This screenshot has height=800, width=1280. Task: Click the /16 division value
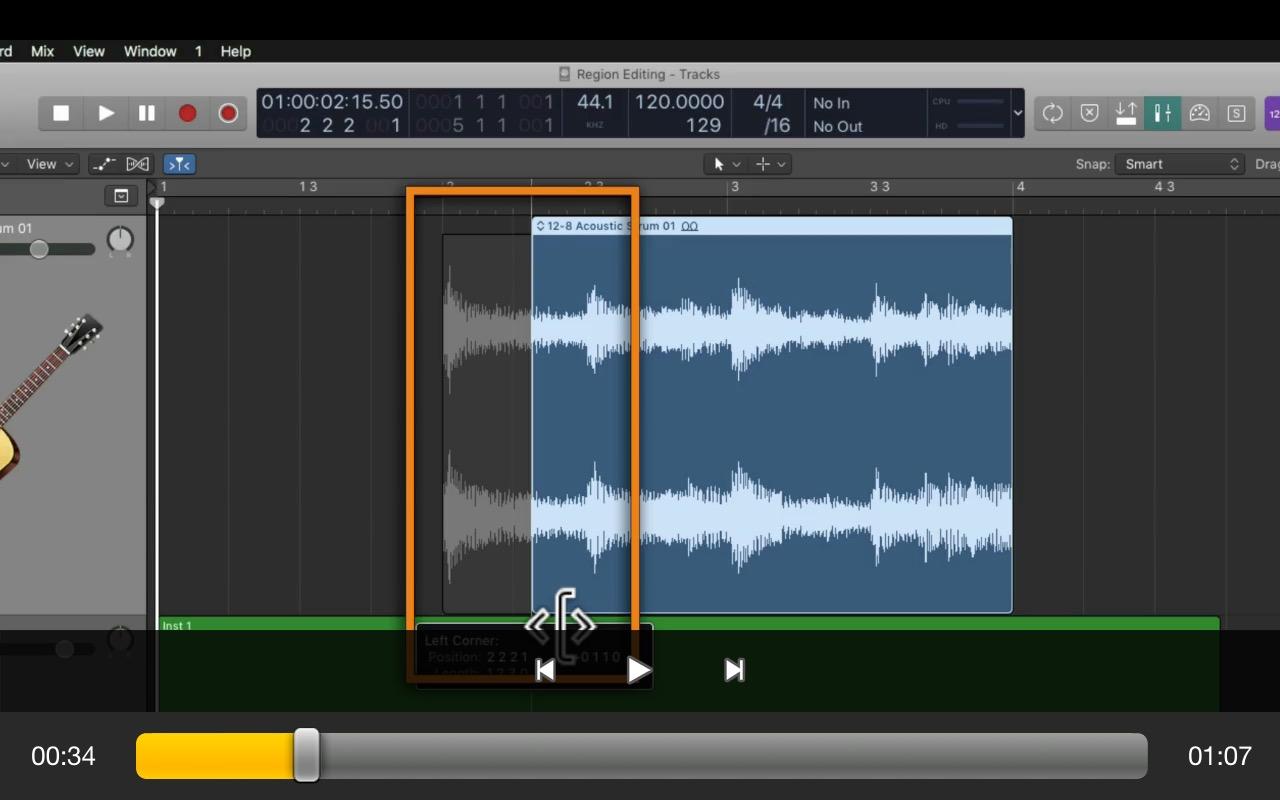point(777,126)
